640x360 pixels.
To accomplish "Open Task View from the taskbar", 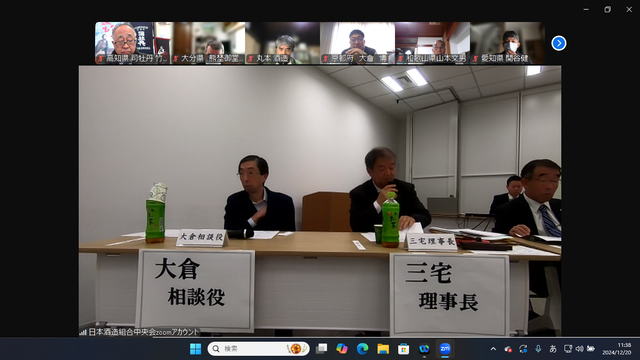I will 321,349.
